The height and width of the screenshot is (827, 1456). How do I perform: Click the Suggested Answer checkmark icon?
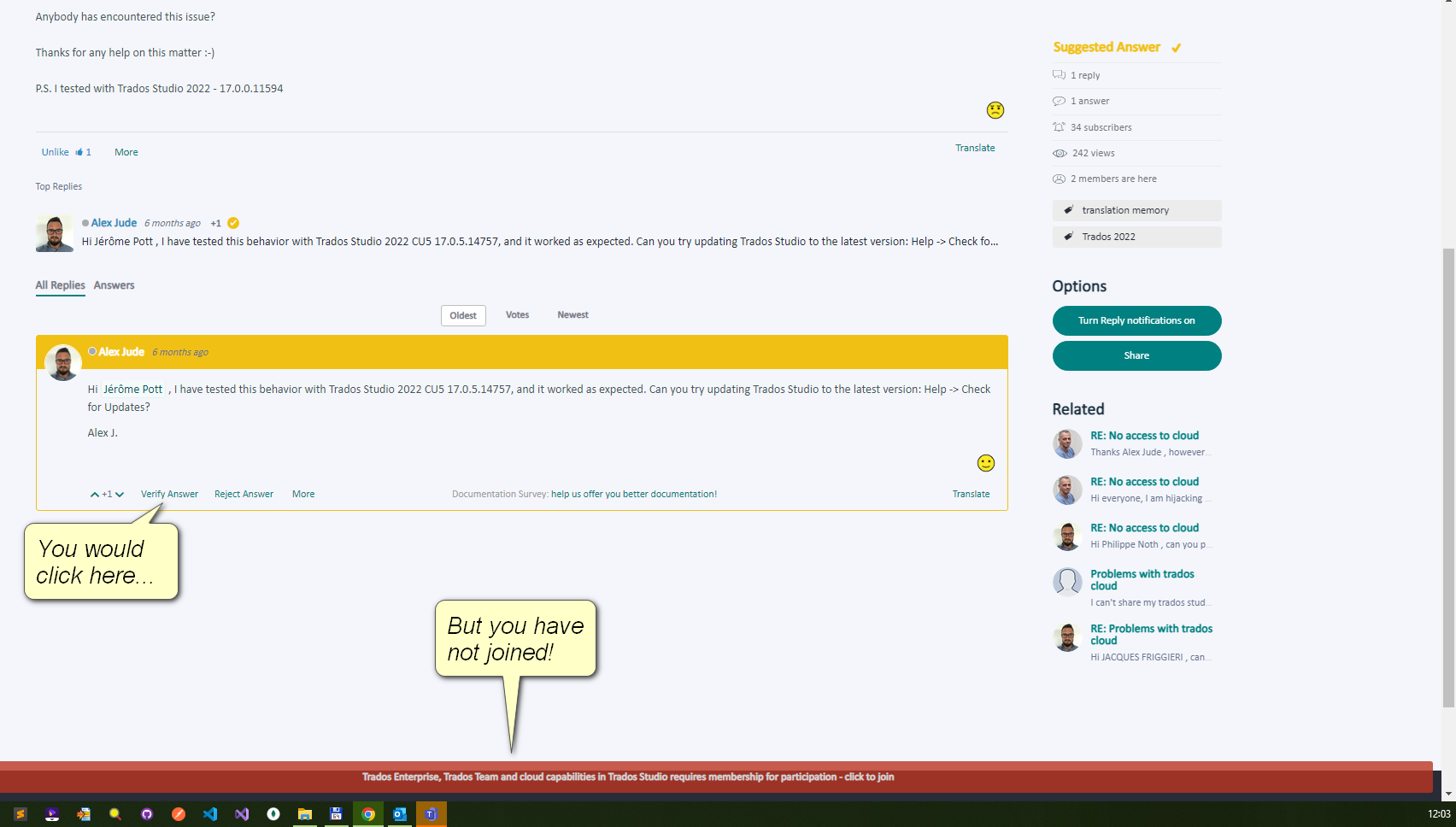pos(1177,48)
